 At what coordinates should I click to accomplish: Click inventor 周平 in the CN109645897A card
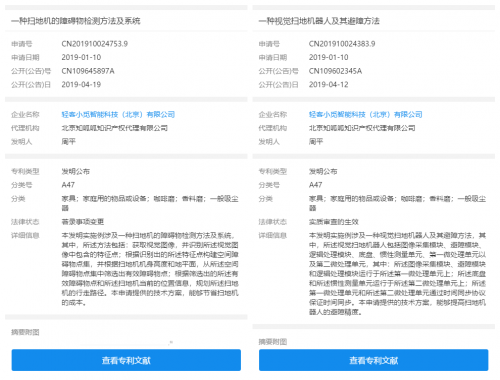pos(68,142)
